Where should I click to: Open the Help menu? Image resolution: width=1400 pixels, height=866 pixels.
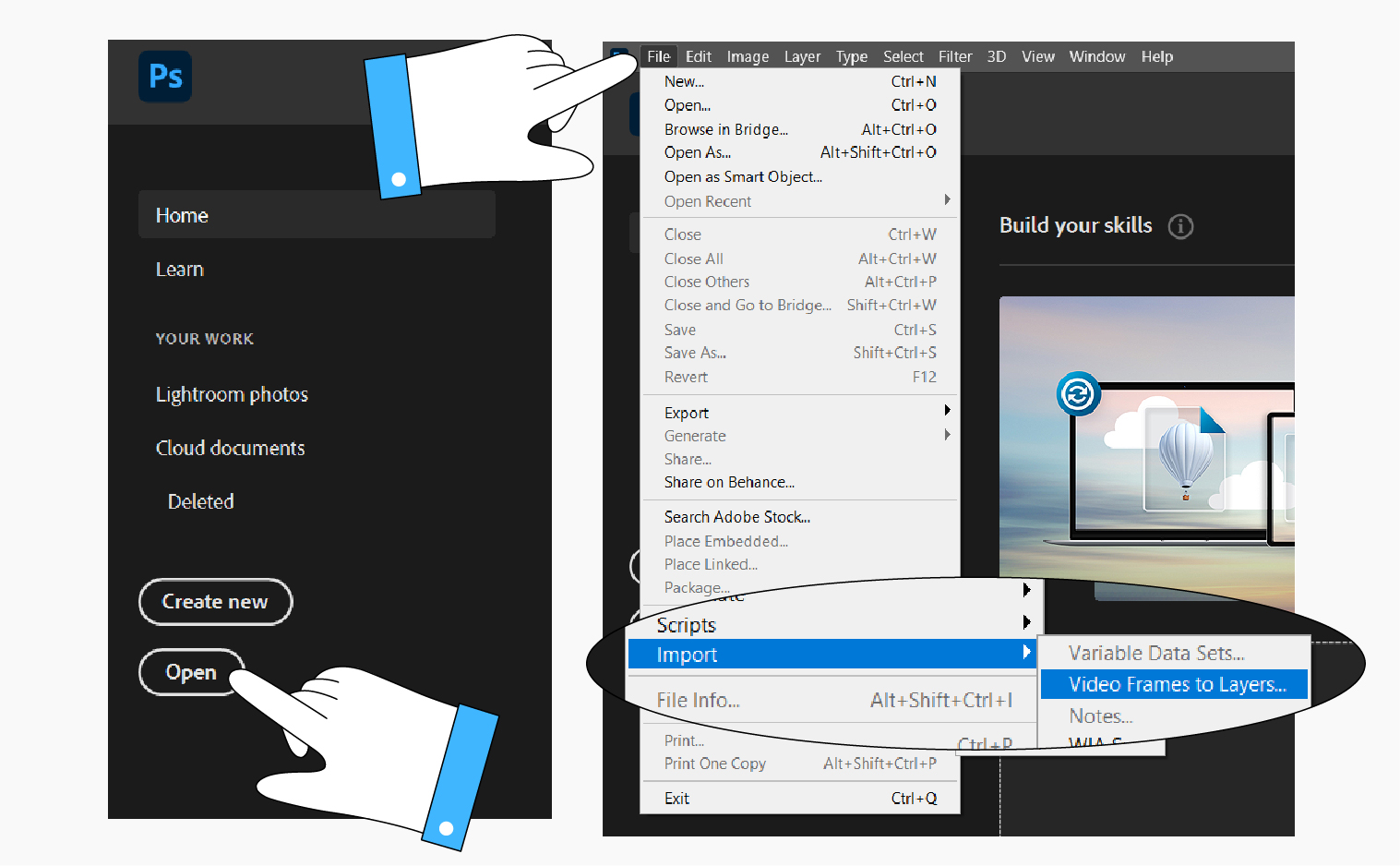[x=1157, y=56]
